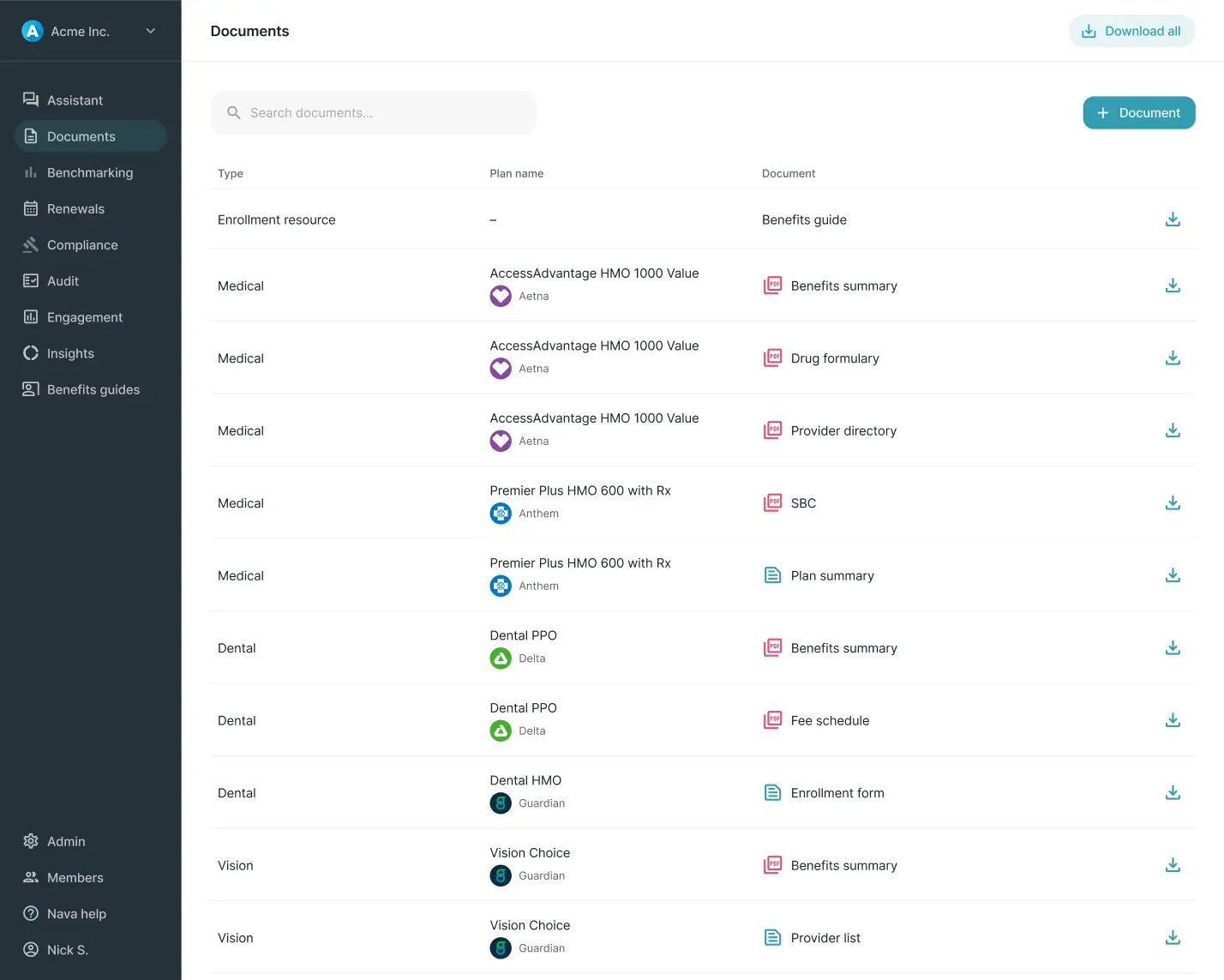Viewport: 1224px width, 980px height.
Task: Expand the Acme Inc. company dropdown
Action: (150, 30)
